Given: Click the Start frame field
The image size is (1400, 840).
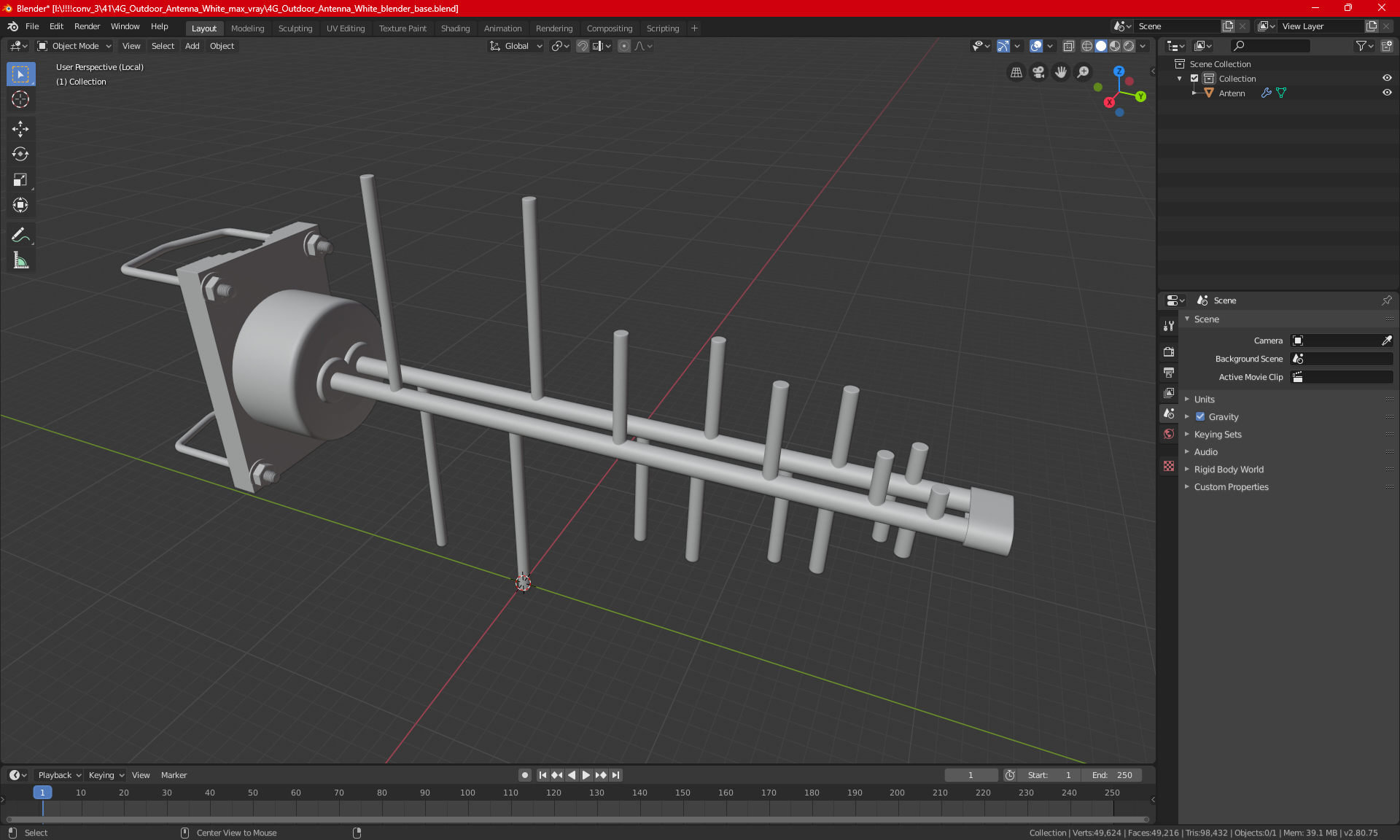Looking at the screenshot, I should click(x=1049, y=775).
